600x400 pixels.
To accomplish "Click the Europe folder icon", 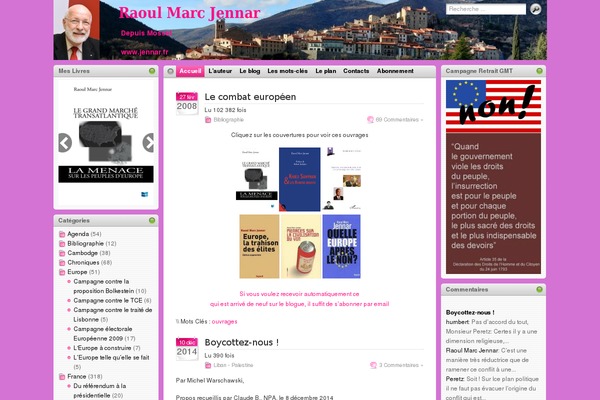I will (62, 272).
